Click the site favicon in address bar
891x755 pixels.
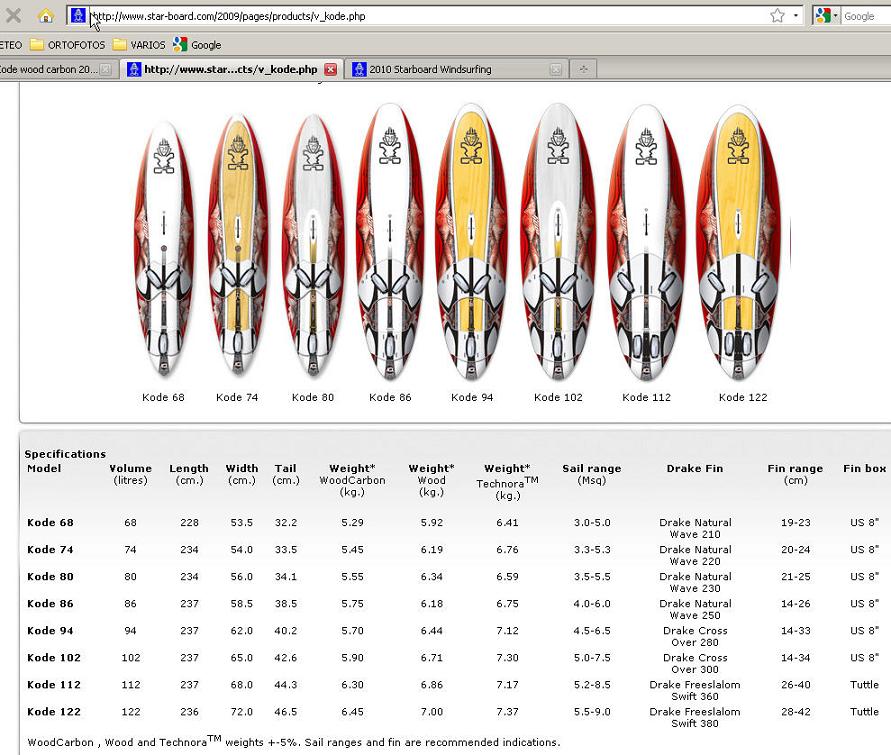78,16
